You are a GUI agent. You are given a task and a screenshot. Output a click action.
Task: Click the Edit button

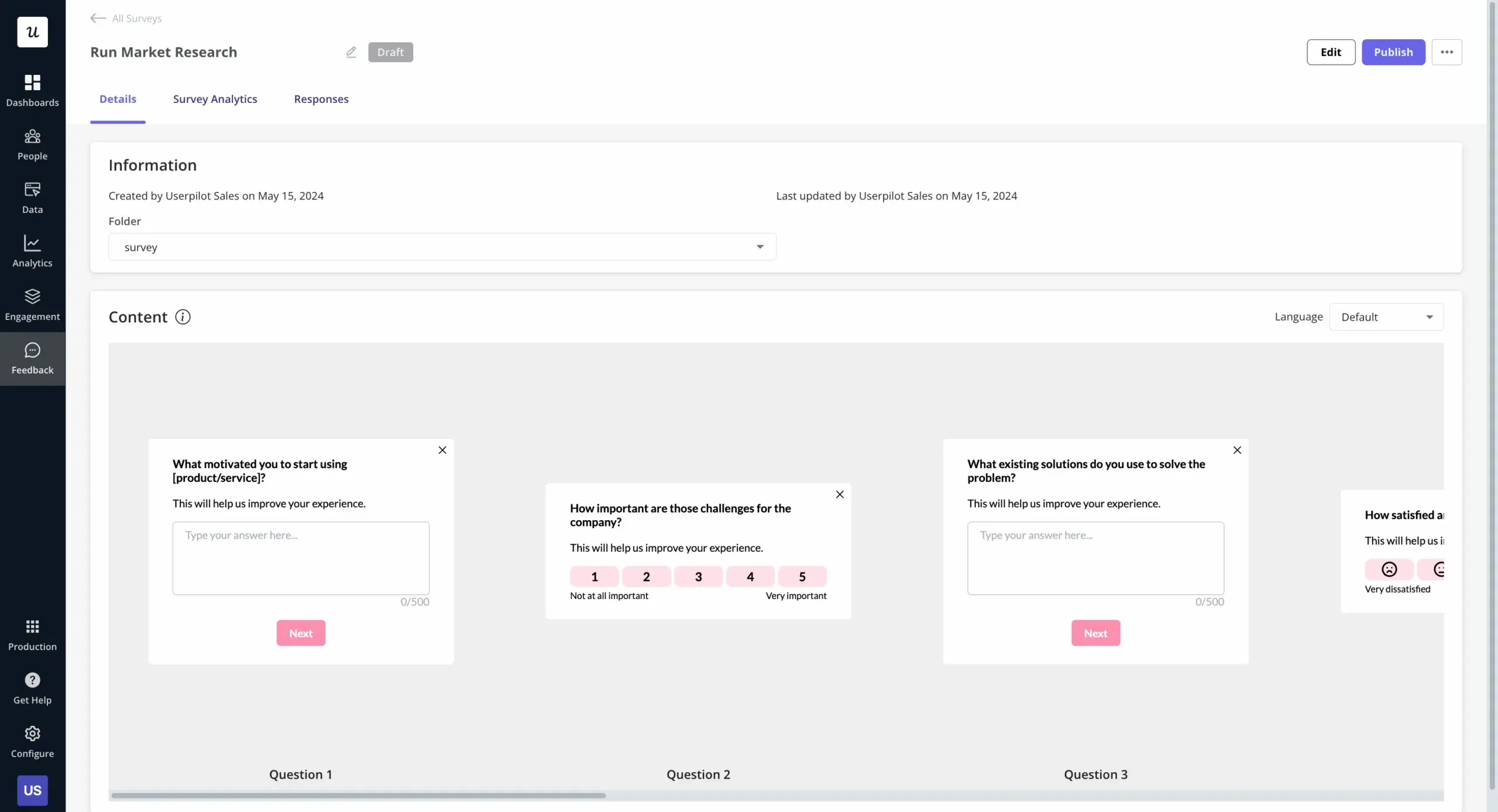pos(1331,52)
